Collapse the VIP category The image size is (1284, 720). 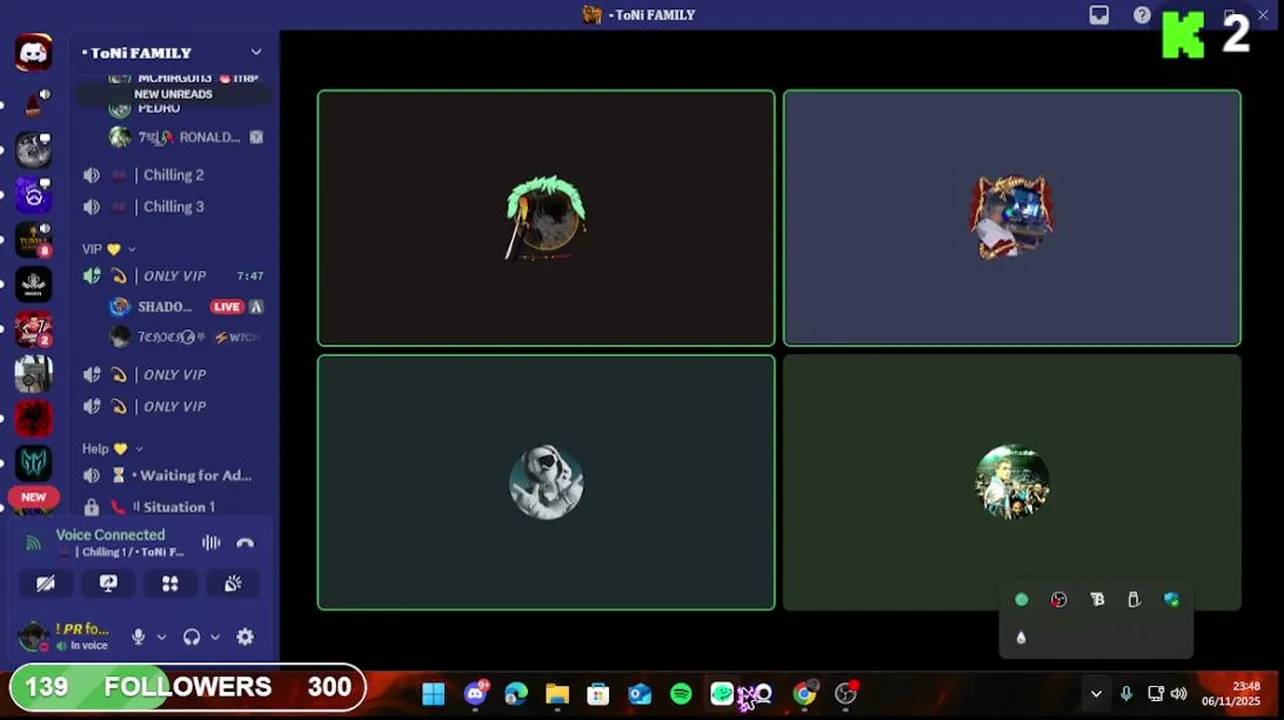108,249
